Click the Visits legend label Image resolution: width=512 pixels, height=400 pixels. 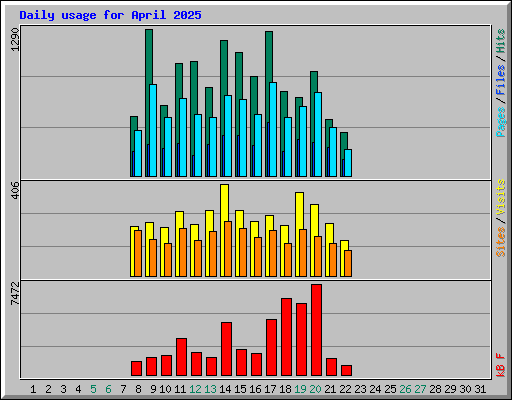[x=501, y=197]
